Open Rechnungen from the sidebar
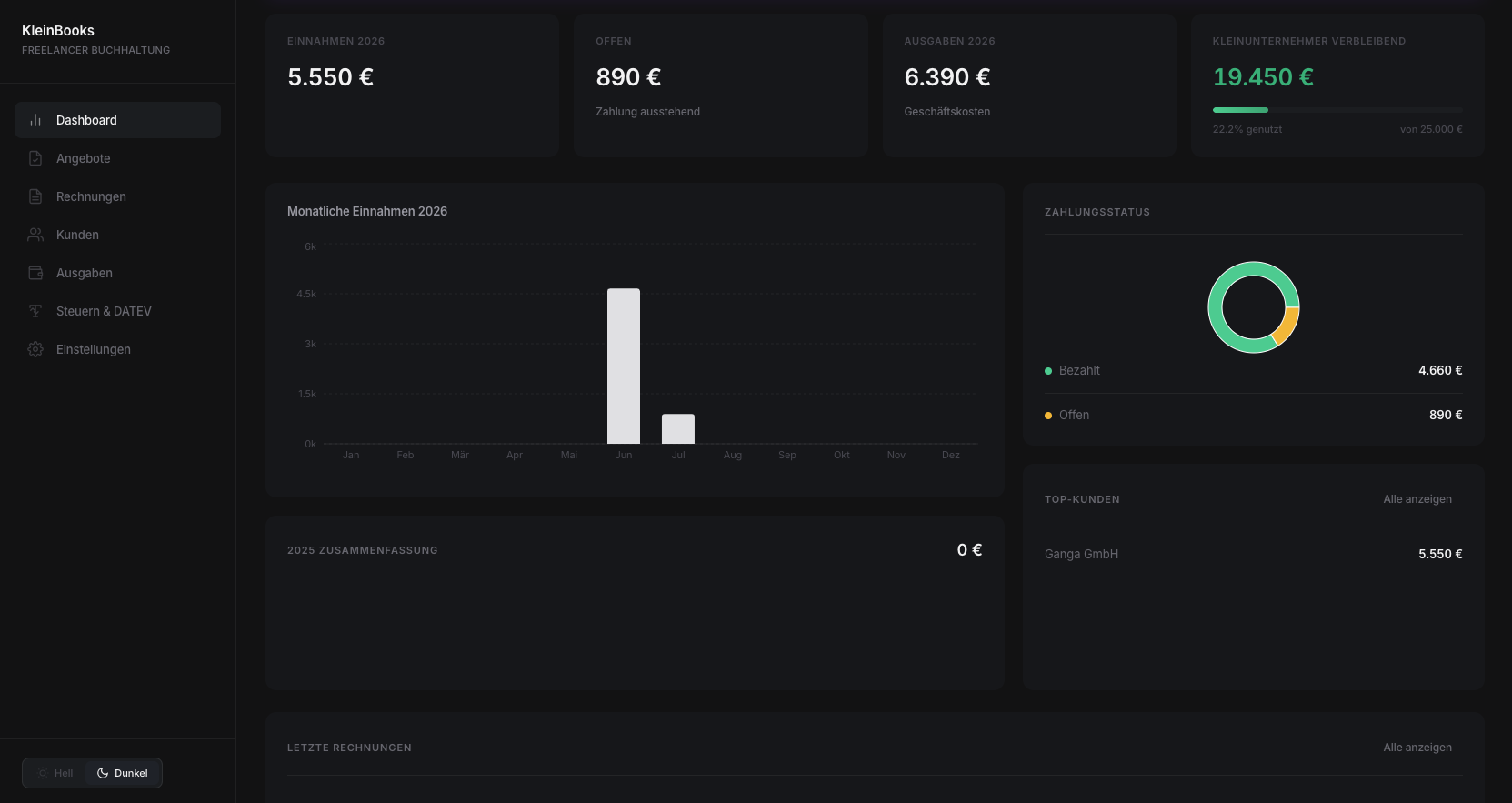The image size is (1512, 803). click(x=117, y=196)
